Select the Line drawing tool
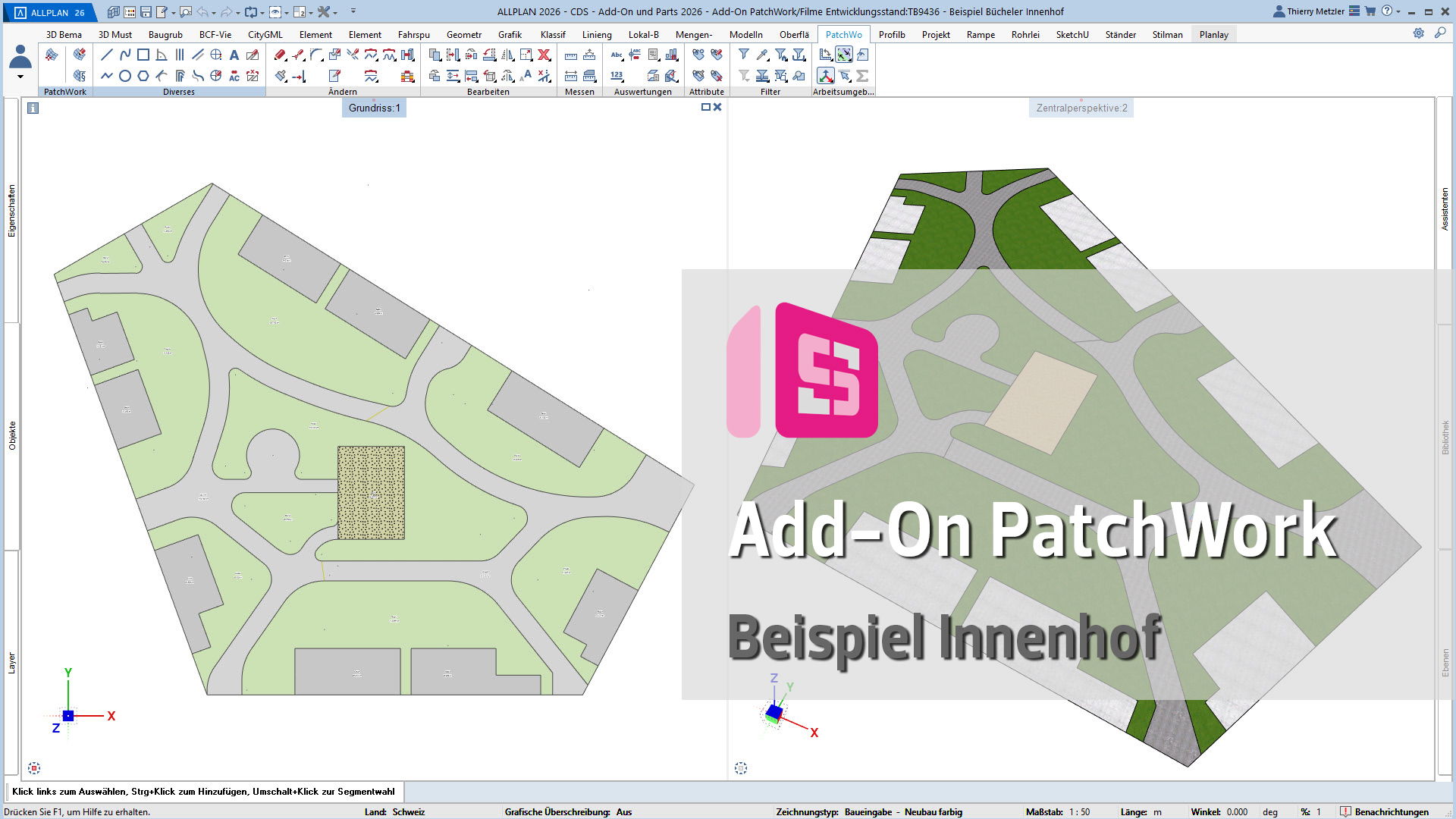Image resolution: width=1456 pixels, height=819 pixels. (x=107, y=55)
